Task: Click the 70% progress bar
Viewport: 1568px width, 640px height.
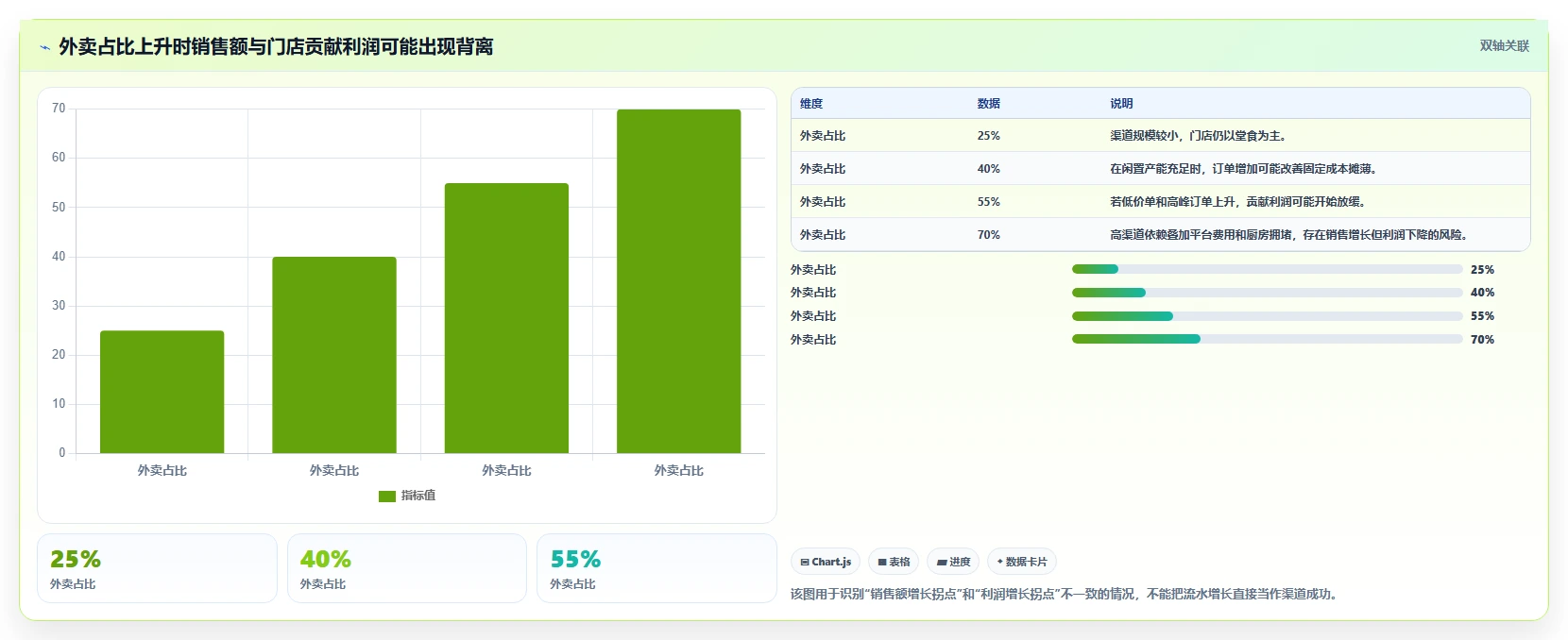Action: (x=1268, y=339)
